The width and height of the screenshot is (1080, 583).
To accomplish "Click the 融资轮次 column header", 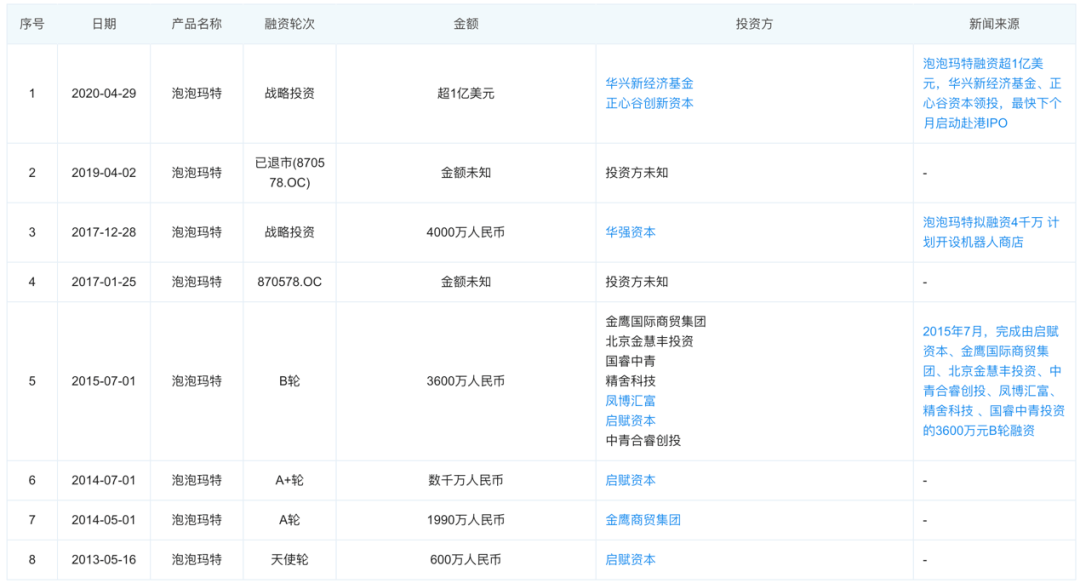I will pyautogui.click(x=289, y=23).
